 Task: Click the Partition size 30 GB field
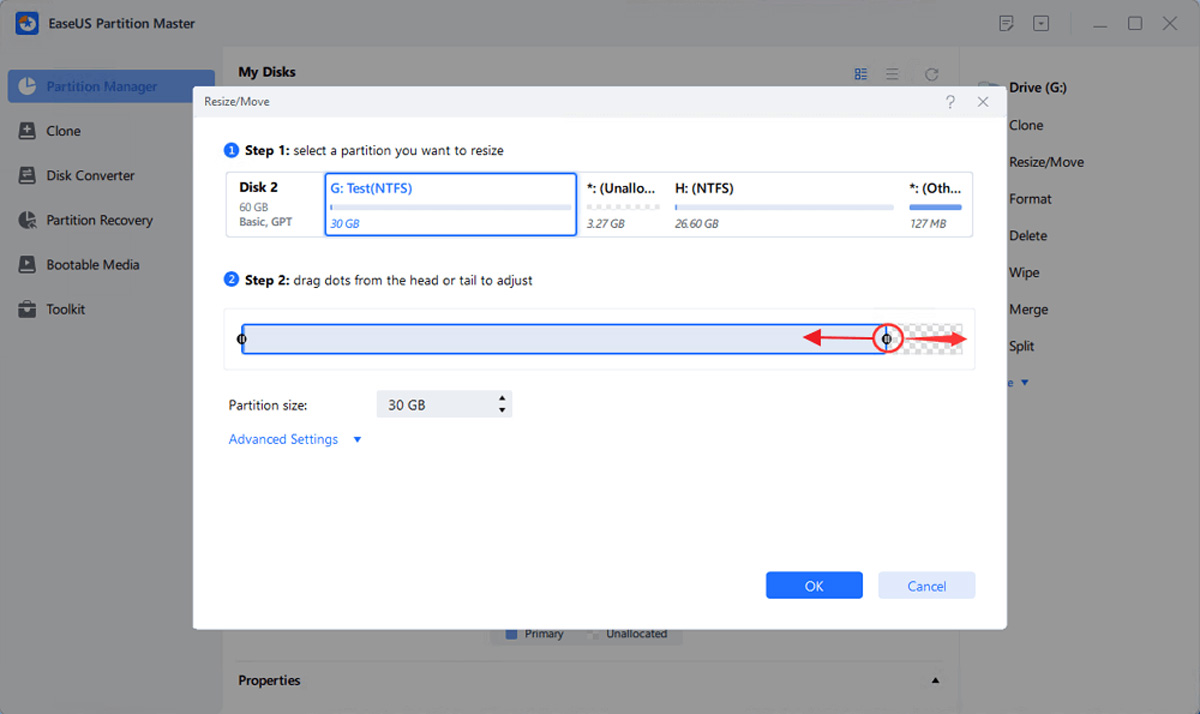[x=436, y=405]
